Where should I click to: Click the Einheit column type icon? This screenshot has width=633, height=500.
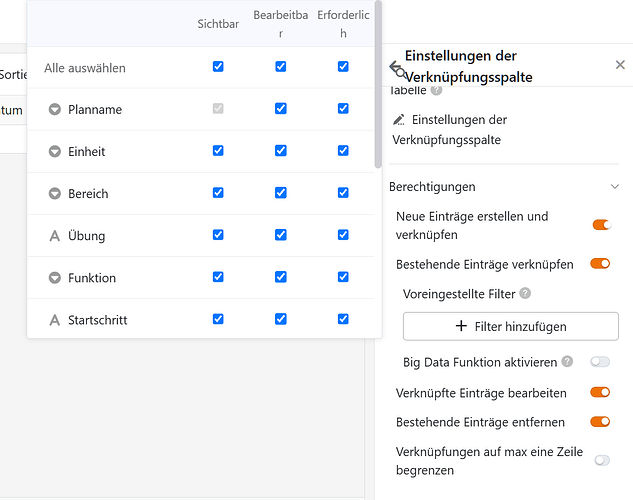[x=54, y=151]
